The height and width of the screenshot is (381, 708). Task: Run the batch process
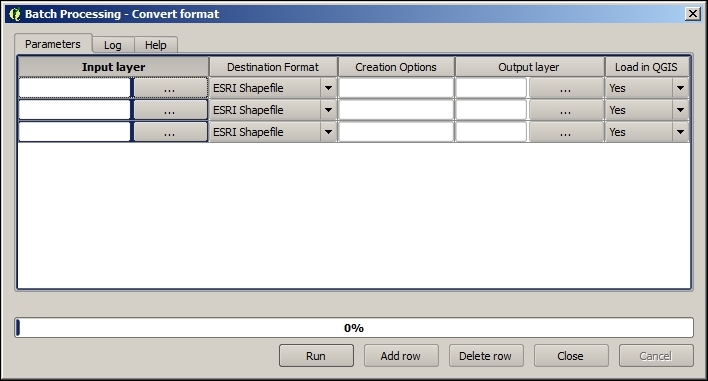(316, 356)
